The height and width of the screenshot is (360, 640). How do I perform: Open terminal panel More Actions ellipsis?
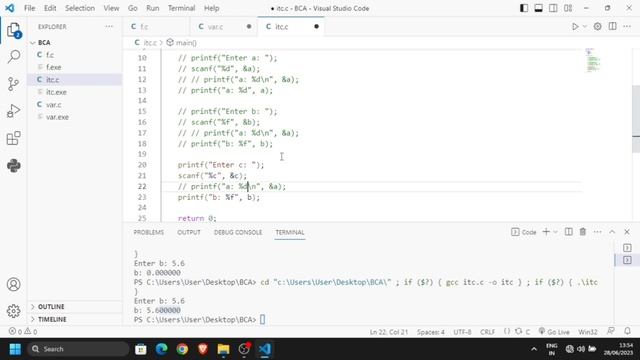click(x=598, y=232)
